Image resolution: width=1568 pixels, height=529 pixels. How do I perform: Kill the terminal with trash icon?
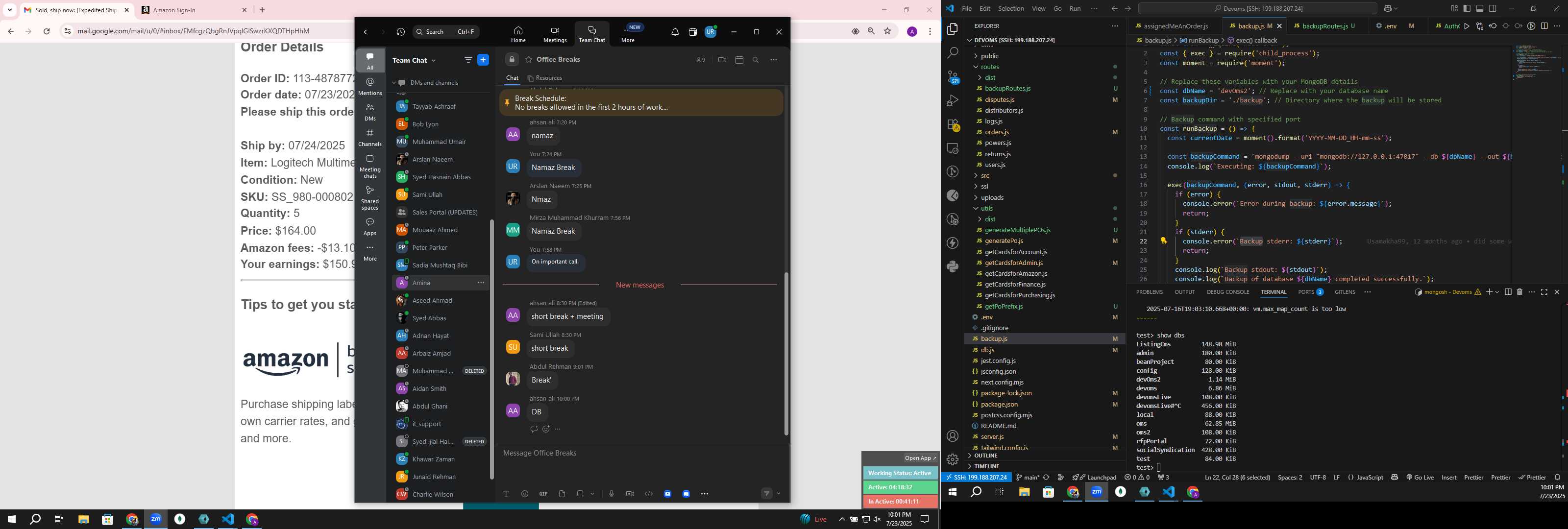coord(1519,292)
